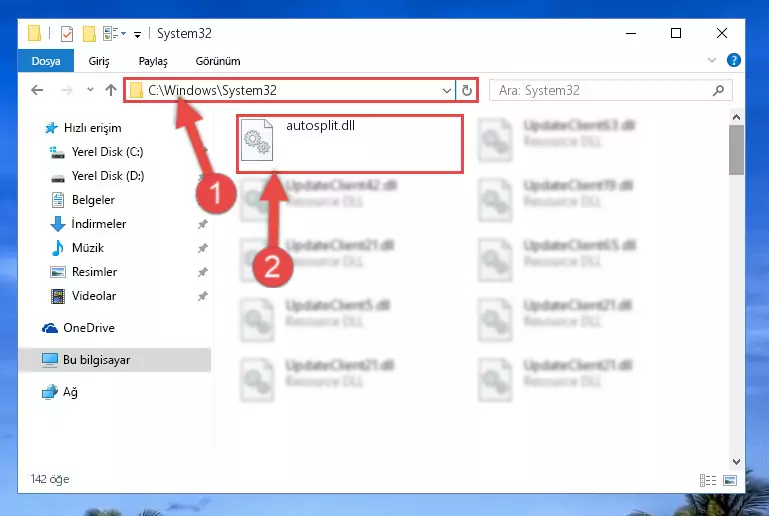
Task: Click the New folder quick access icon
Action: (x=89, y=33)
